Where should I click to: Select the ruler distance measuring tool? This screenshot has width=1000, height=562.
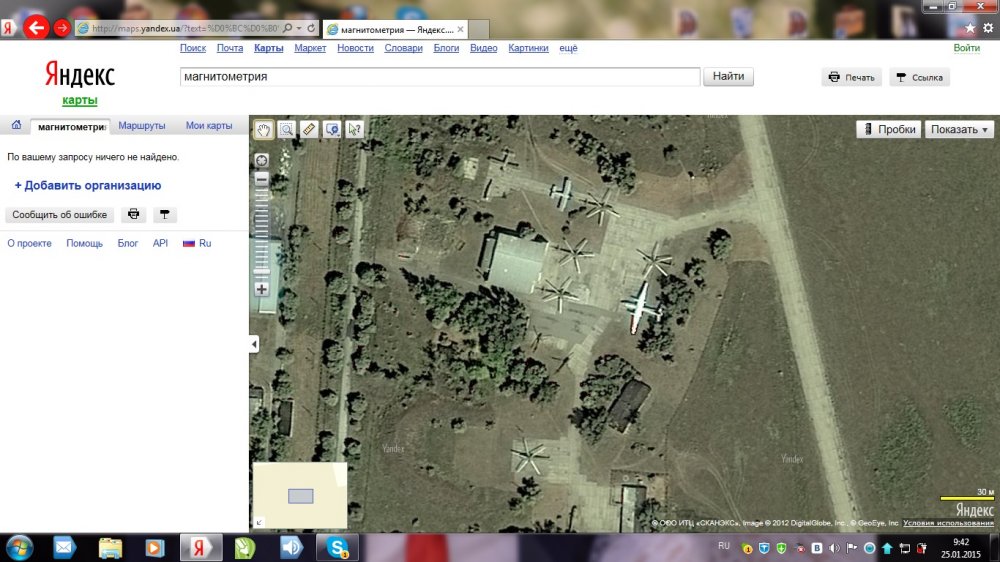coord(309,129)
